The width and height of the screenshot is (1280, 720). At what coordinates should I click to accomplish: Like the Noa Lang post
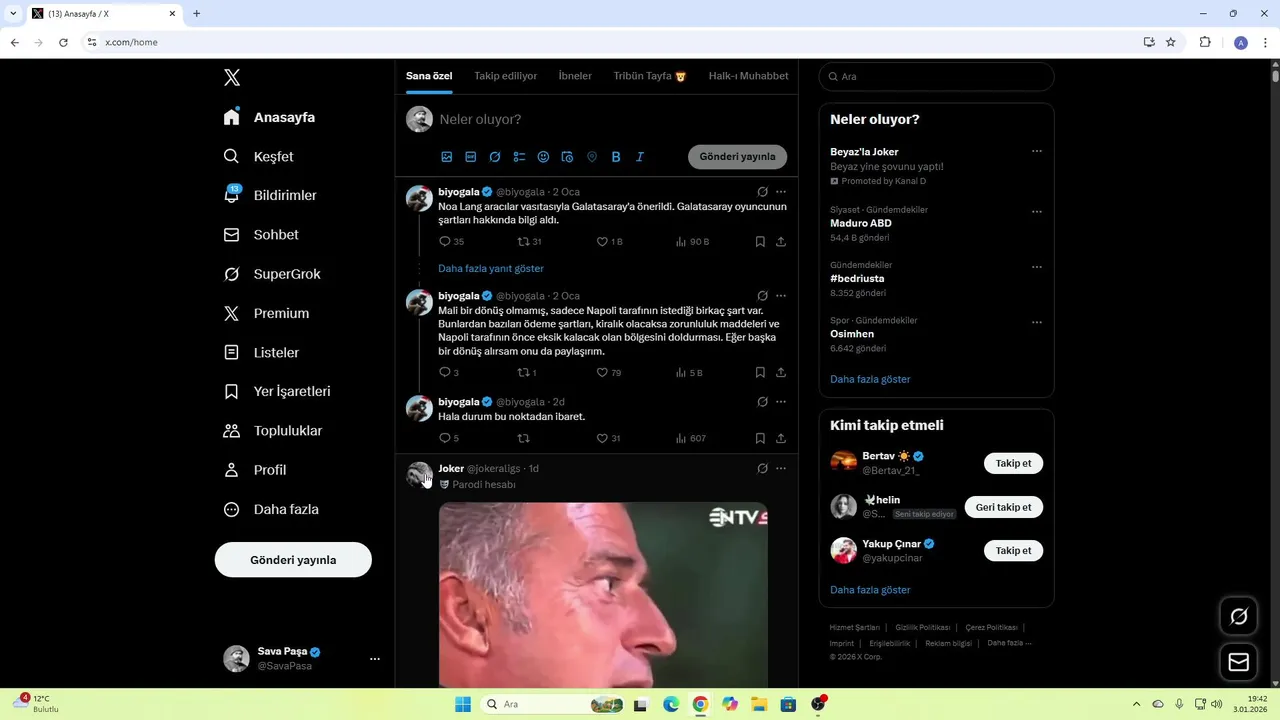[609, 242]
